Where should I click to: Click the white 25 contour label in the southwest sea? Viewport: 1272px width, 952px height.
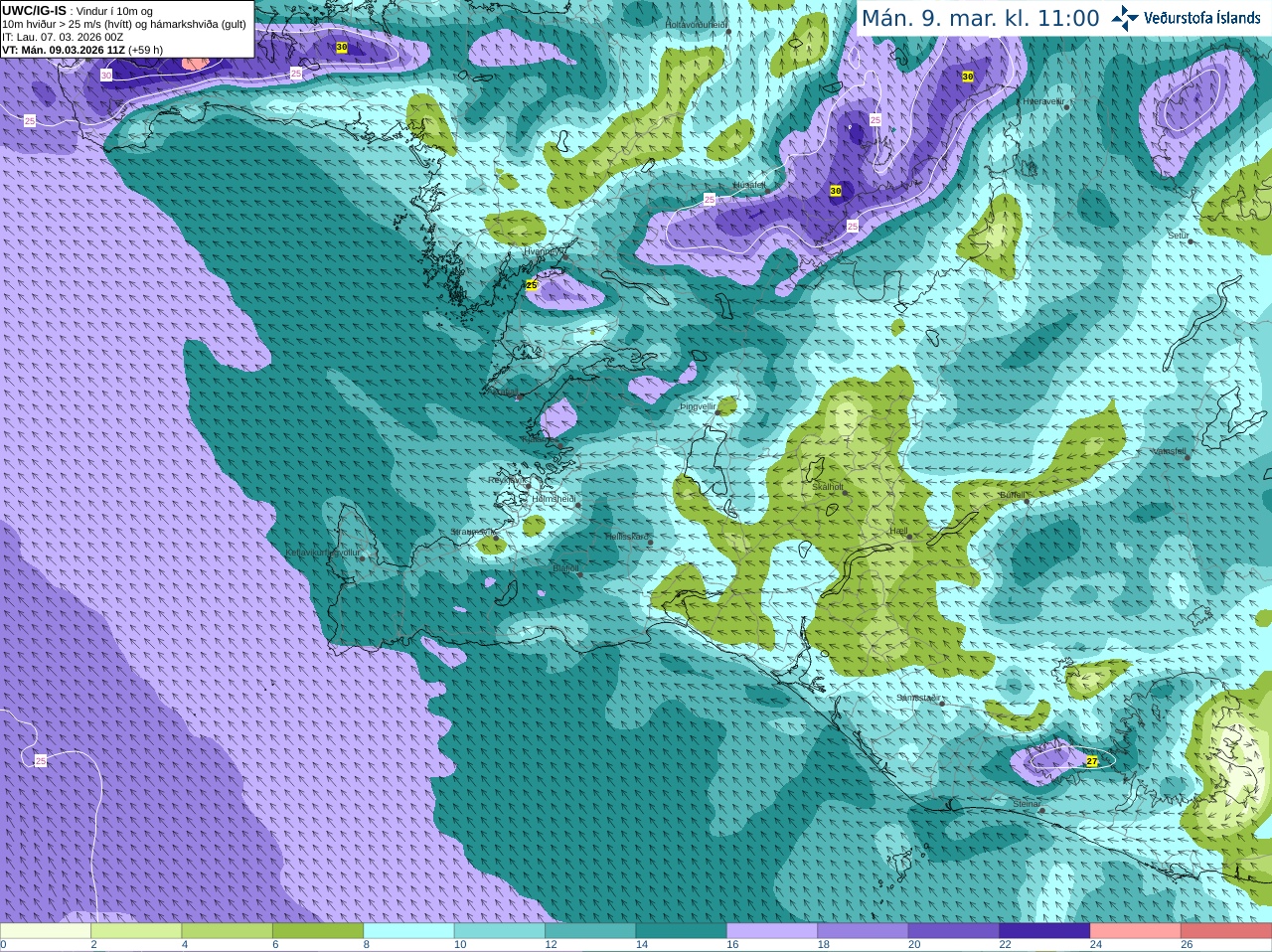coord(41,760)
